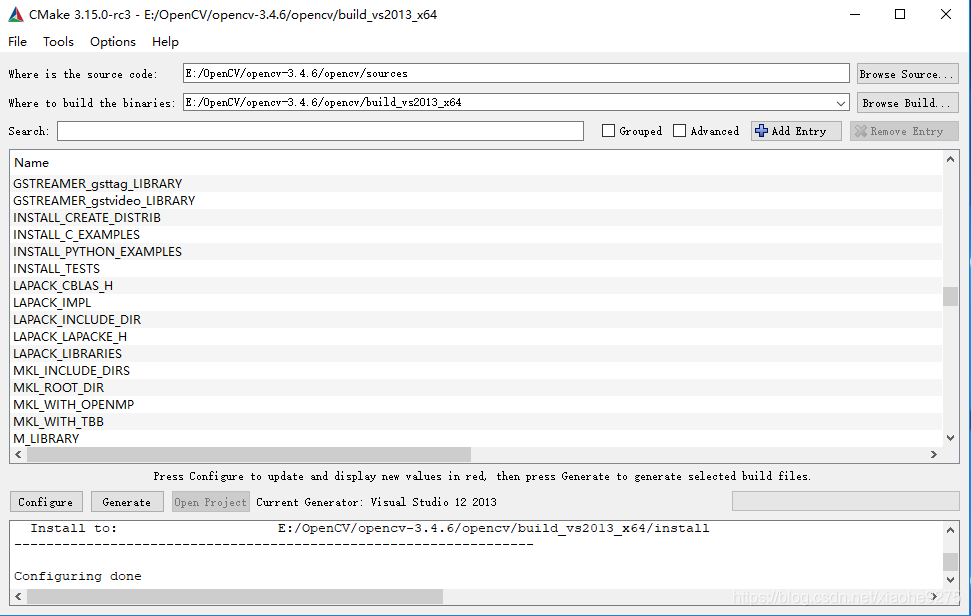Select GSTREAMER_gsttag_LIBRARY row

click(x=477, y=184)
